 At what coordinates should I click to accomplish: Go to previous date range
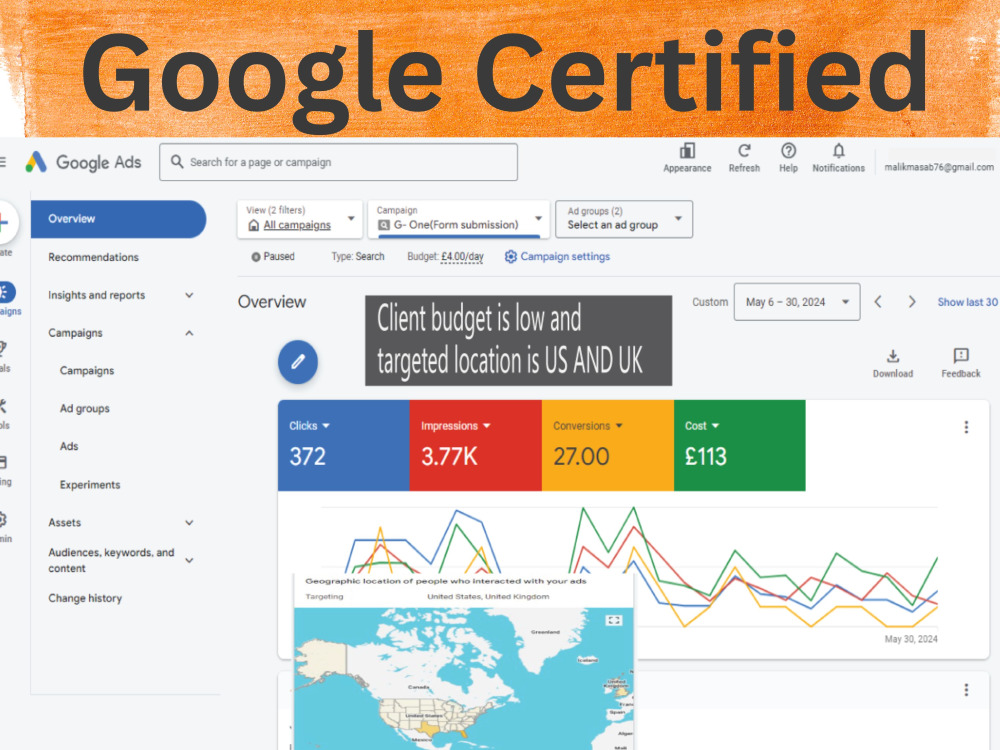pyautogui.click(x=878, y=302)
